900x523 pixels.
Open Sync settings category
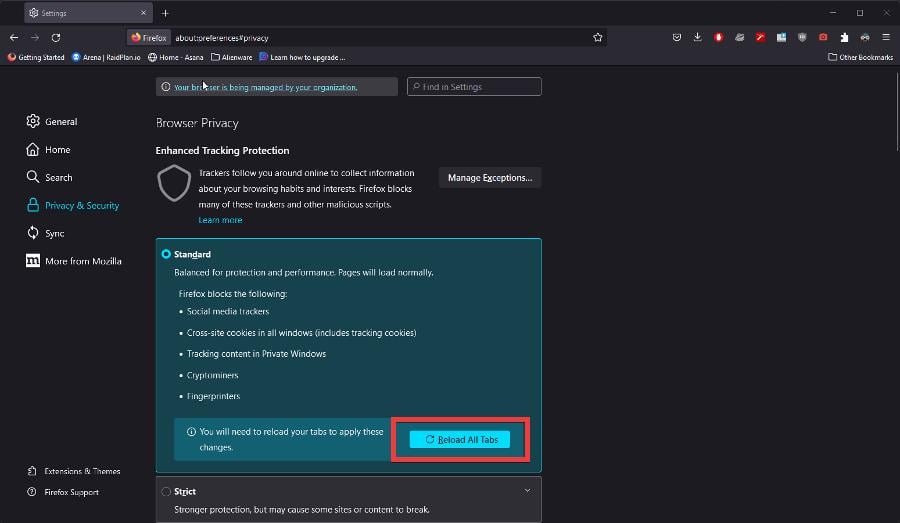click(45, 233)
